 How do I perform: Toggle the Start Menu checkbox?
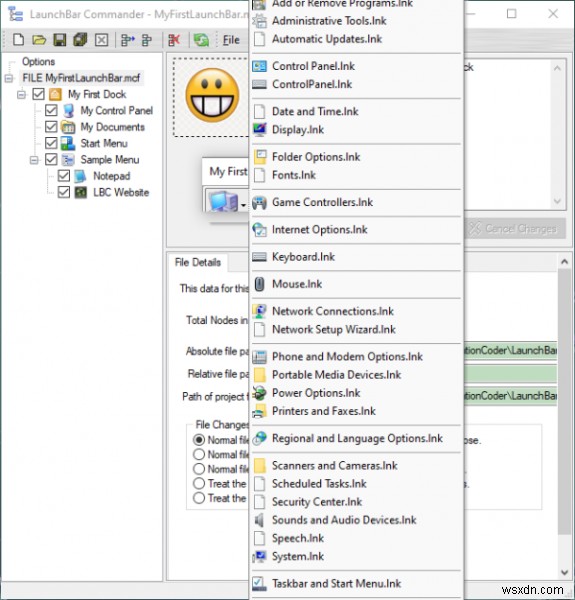click(51, 143)
